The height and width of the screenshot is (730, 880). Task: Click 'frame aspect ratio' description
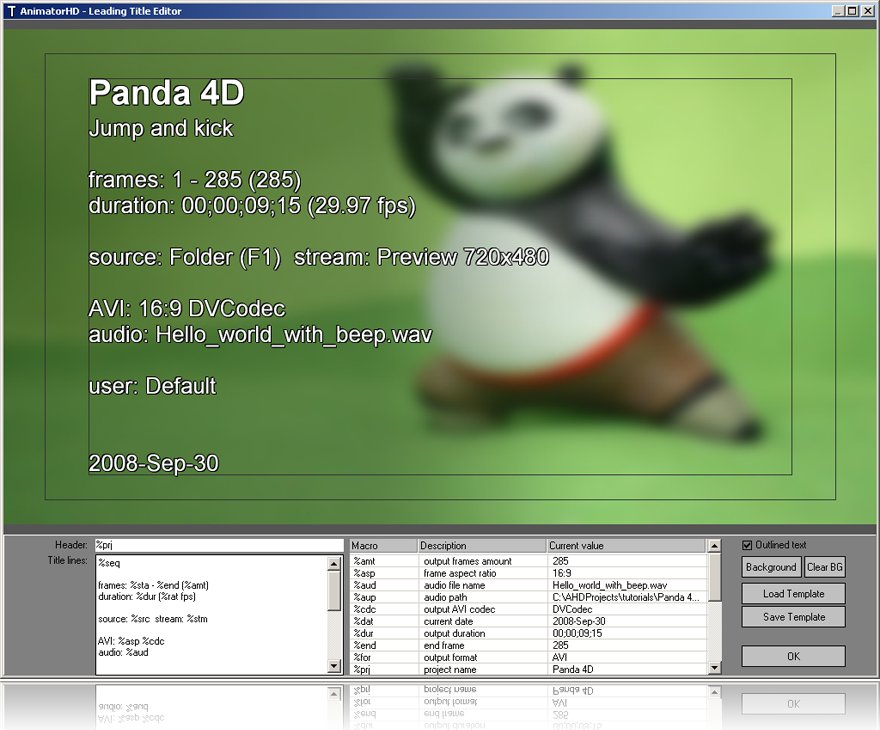(460, 573)
